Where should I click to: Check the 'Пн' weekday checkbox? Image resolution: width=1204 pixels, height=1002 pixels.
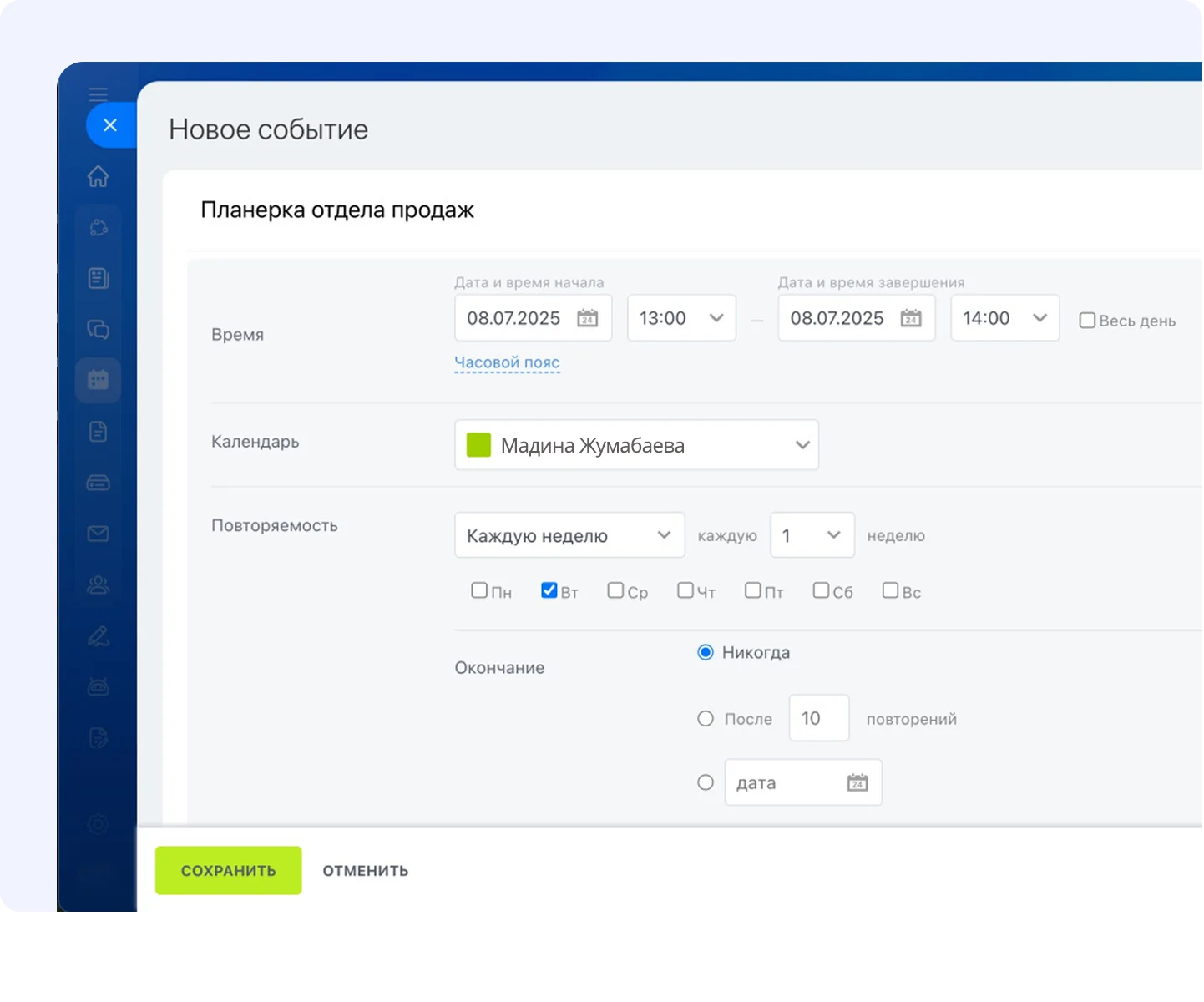point(479,590)
